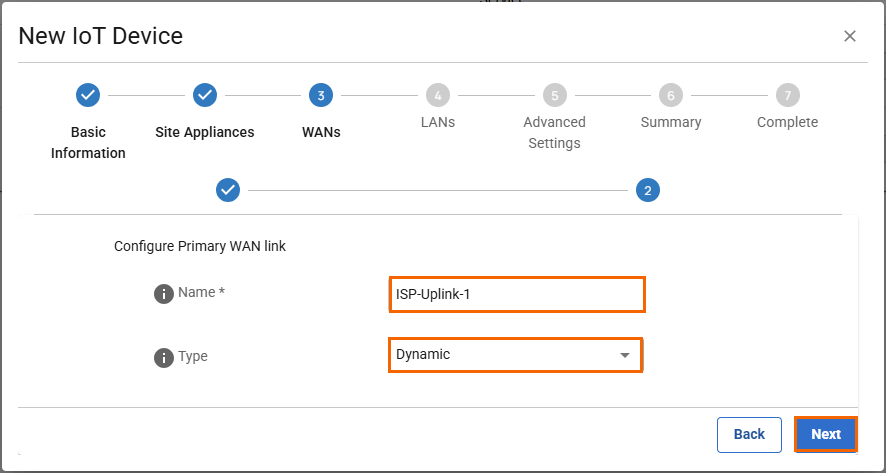Click the Name field info icon
886x473 pixels.
[164, 294]
